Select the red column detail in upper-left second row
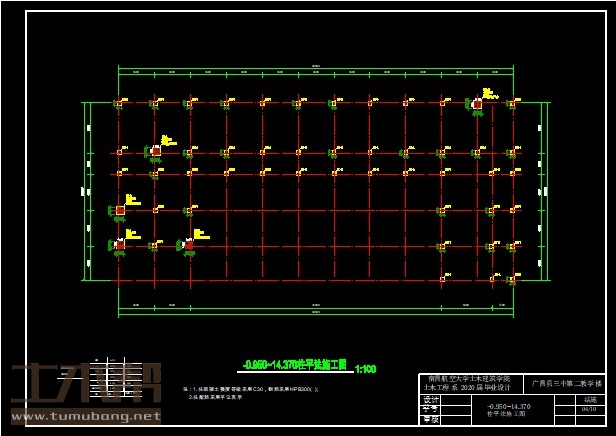Image resolution: width=616 pixels, height=436 pixels. point(156,151)
